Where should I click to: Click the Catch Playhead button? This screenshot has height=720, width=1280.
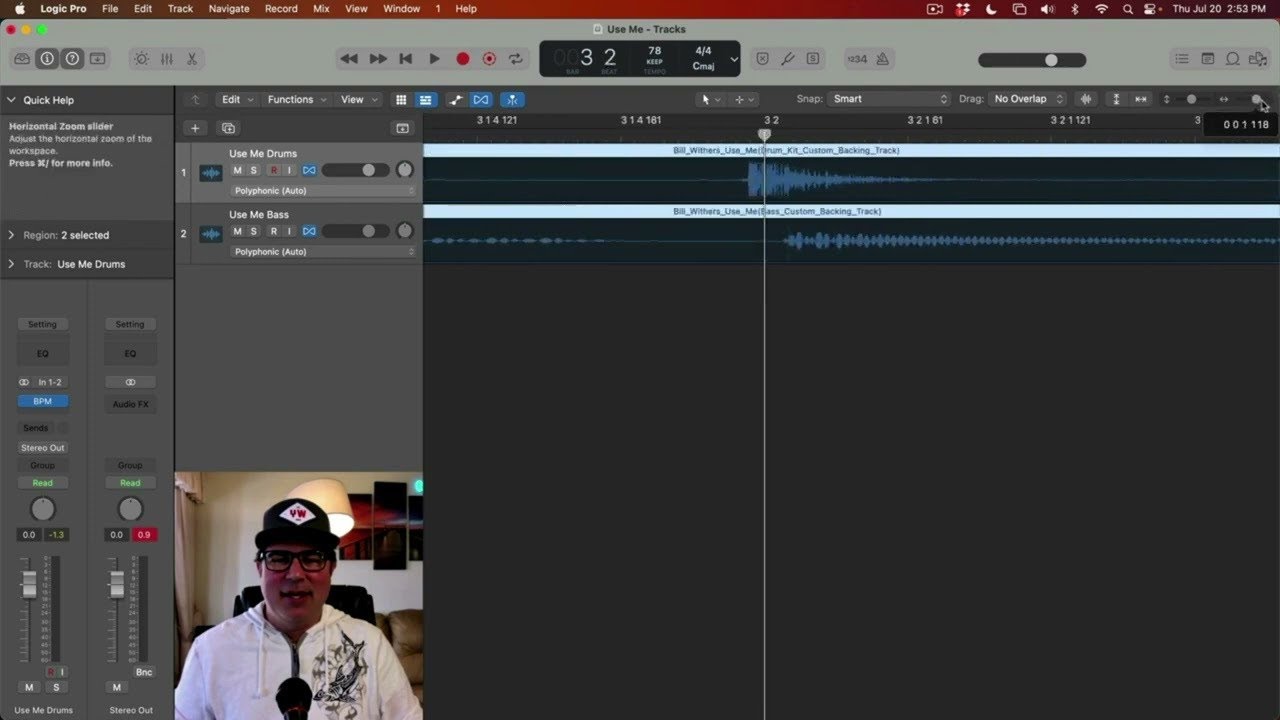click(x=512, y=99)
